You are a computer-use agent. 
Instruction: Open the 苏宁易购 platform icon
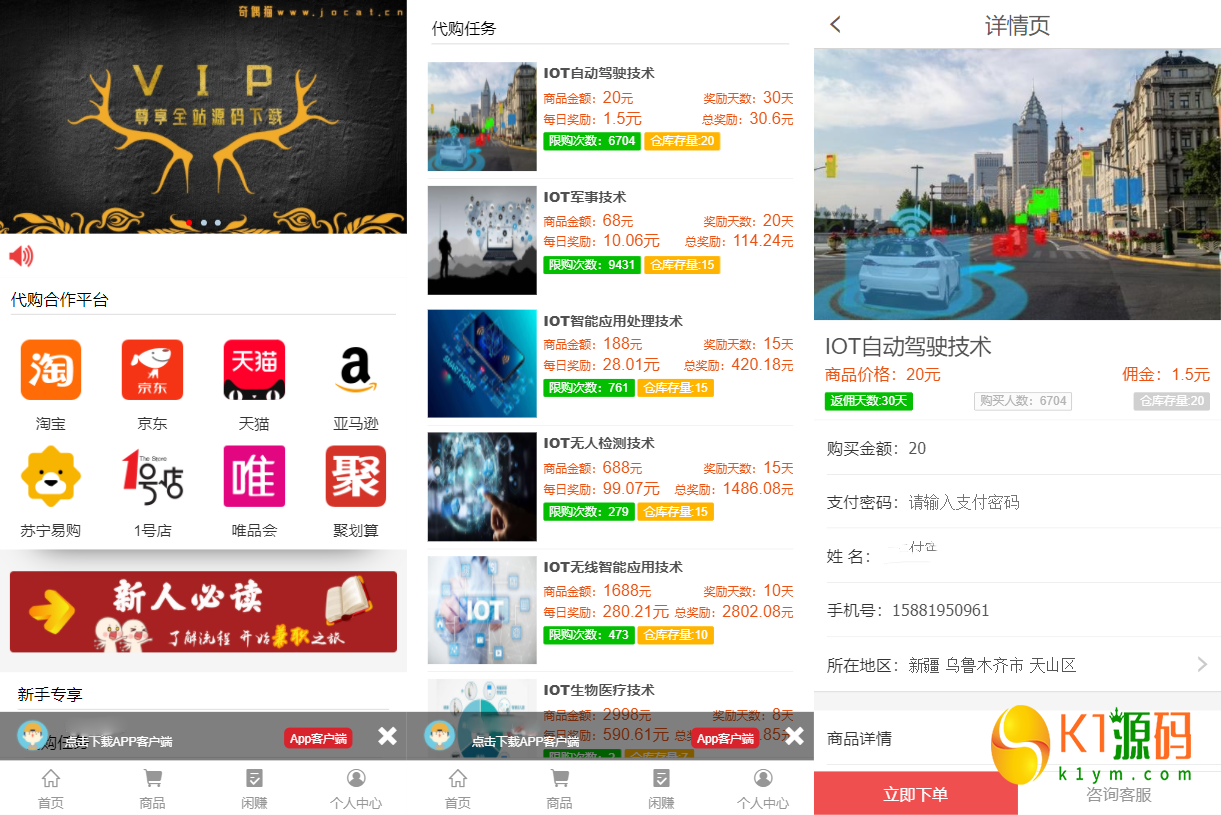pyautogui.click(x=51, y=477)
